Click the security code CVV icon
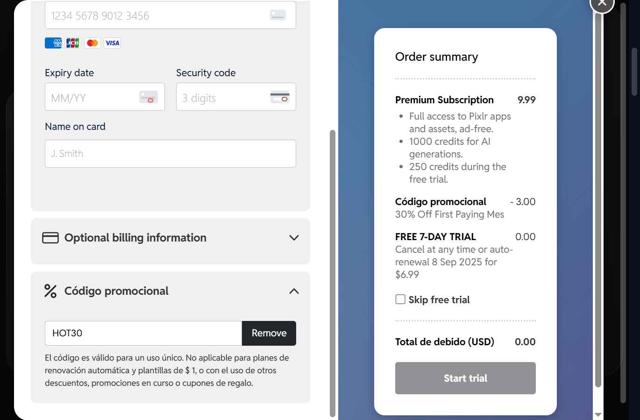Image resolution: width=640 pixels, height=420 pixels. point(280,98)
